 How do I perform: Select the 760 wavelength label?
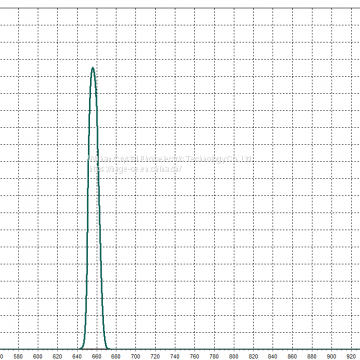195,356
